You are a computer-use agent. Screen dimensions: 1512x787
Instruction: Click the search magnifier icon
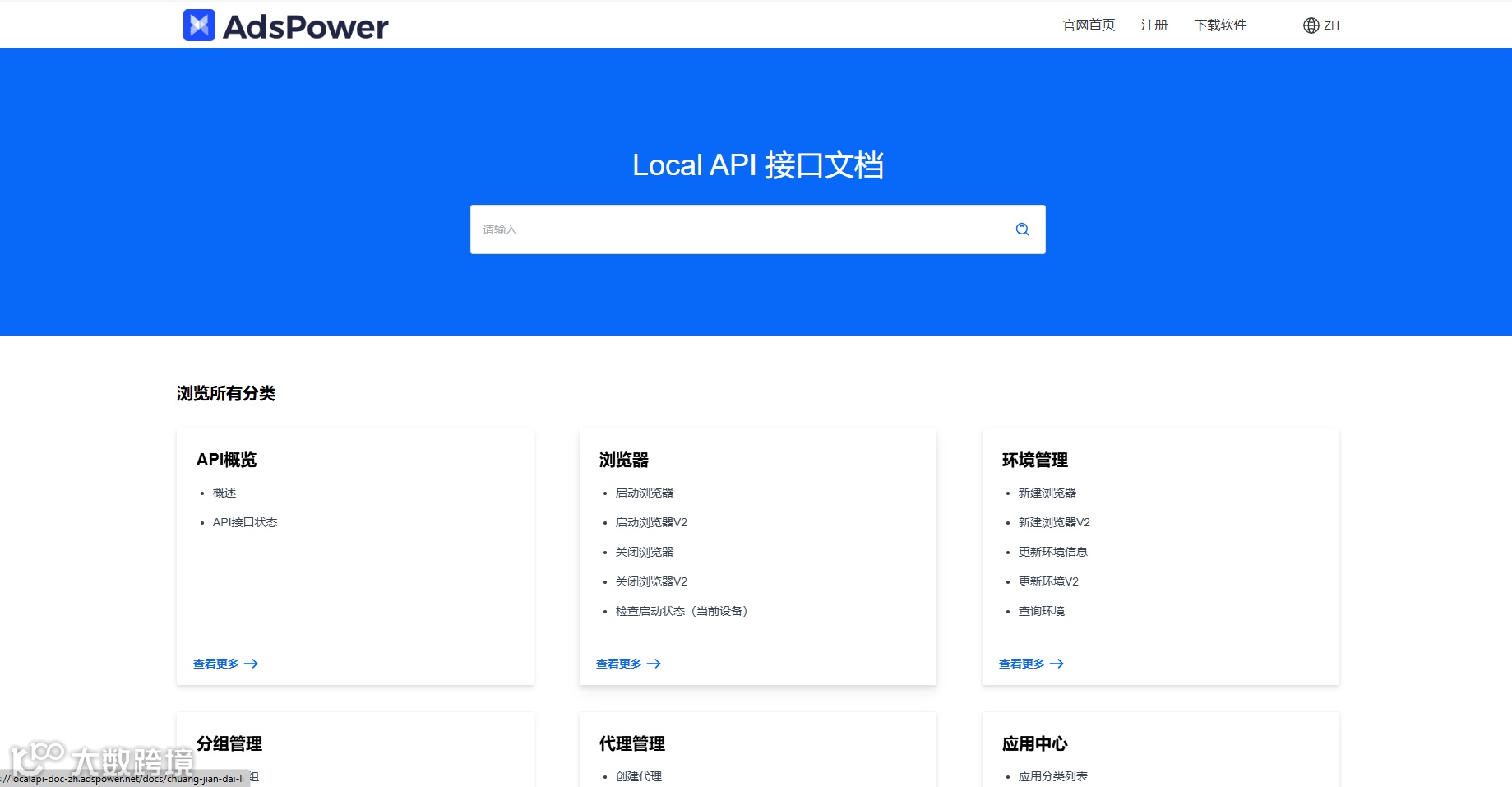pos(1022,229)
